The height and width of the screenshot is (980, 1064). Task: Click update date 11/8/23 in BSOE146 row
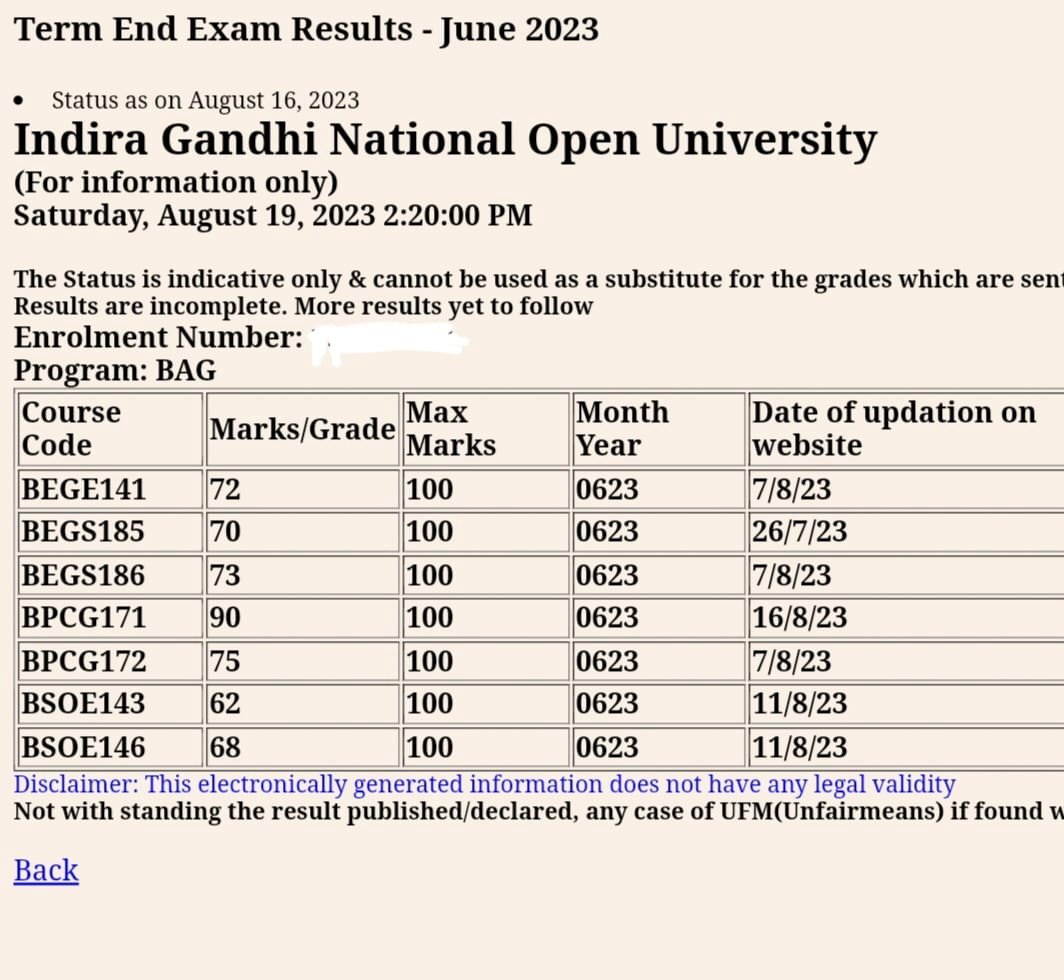pyautogui.click(x=799, y=747)
